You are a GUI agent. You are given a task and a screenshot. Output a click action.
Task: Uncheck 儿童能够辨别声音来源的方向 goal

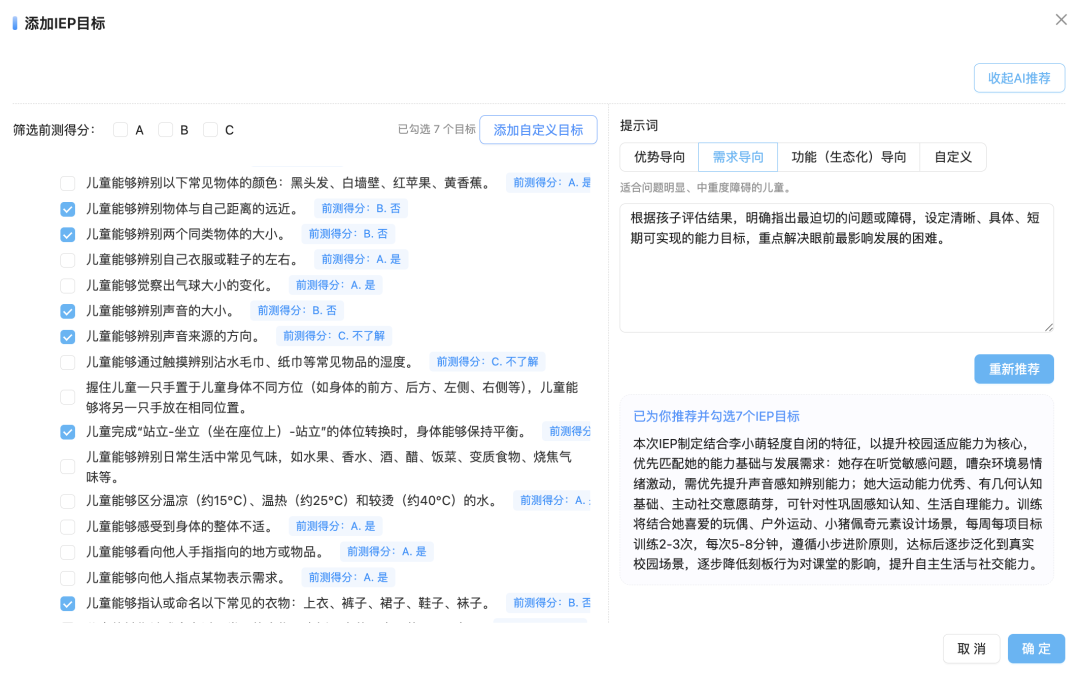(68, 336)
